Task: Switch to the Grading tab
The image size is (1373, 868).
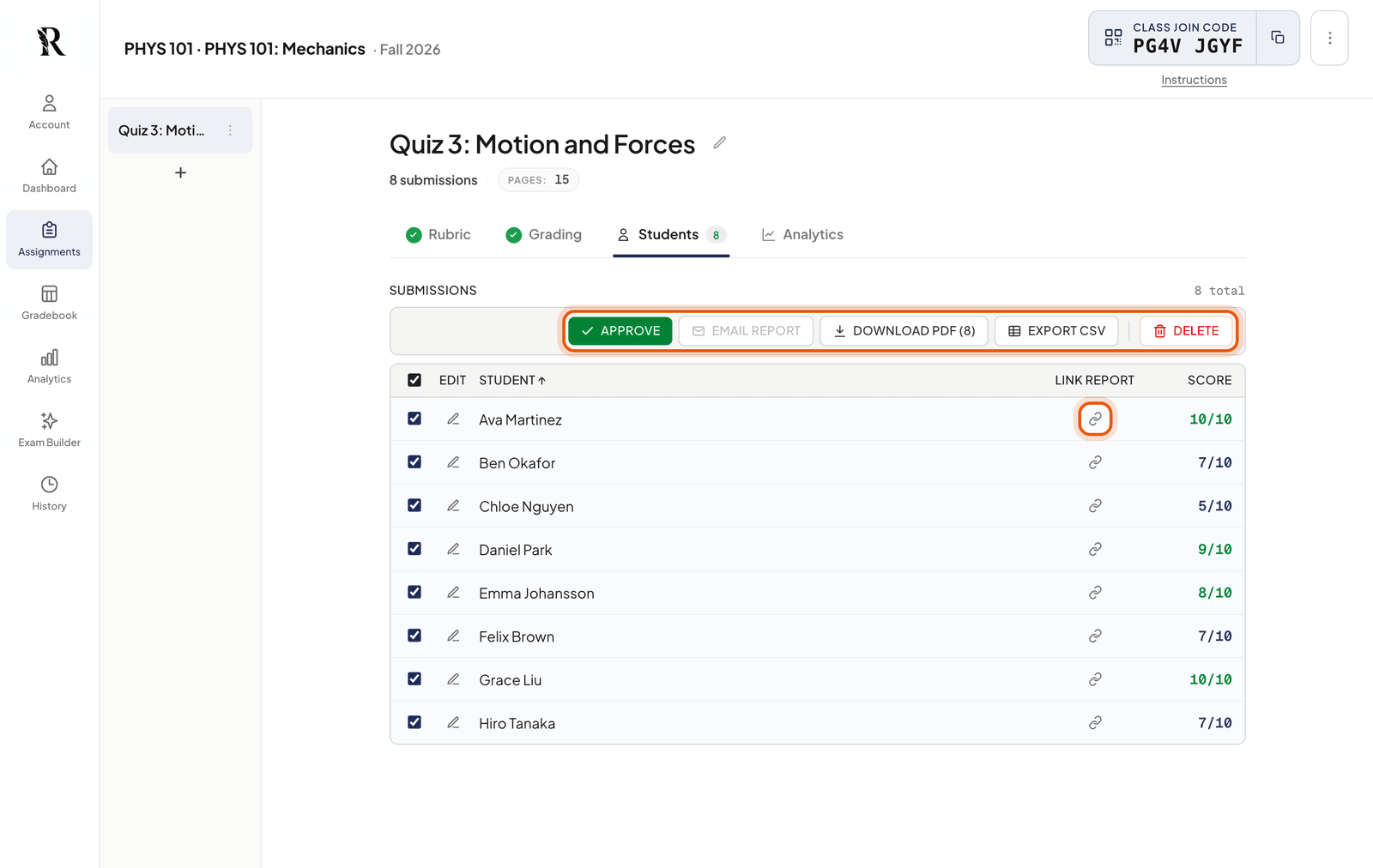Action: pyautogui.click(x=544, y=235)
